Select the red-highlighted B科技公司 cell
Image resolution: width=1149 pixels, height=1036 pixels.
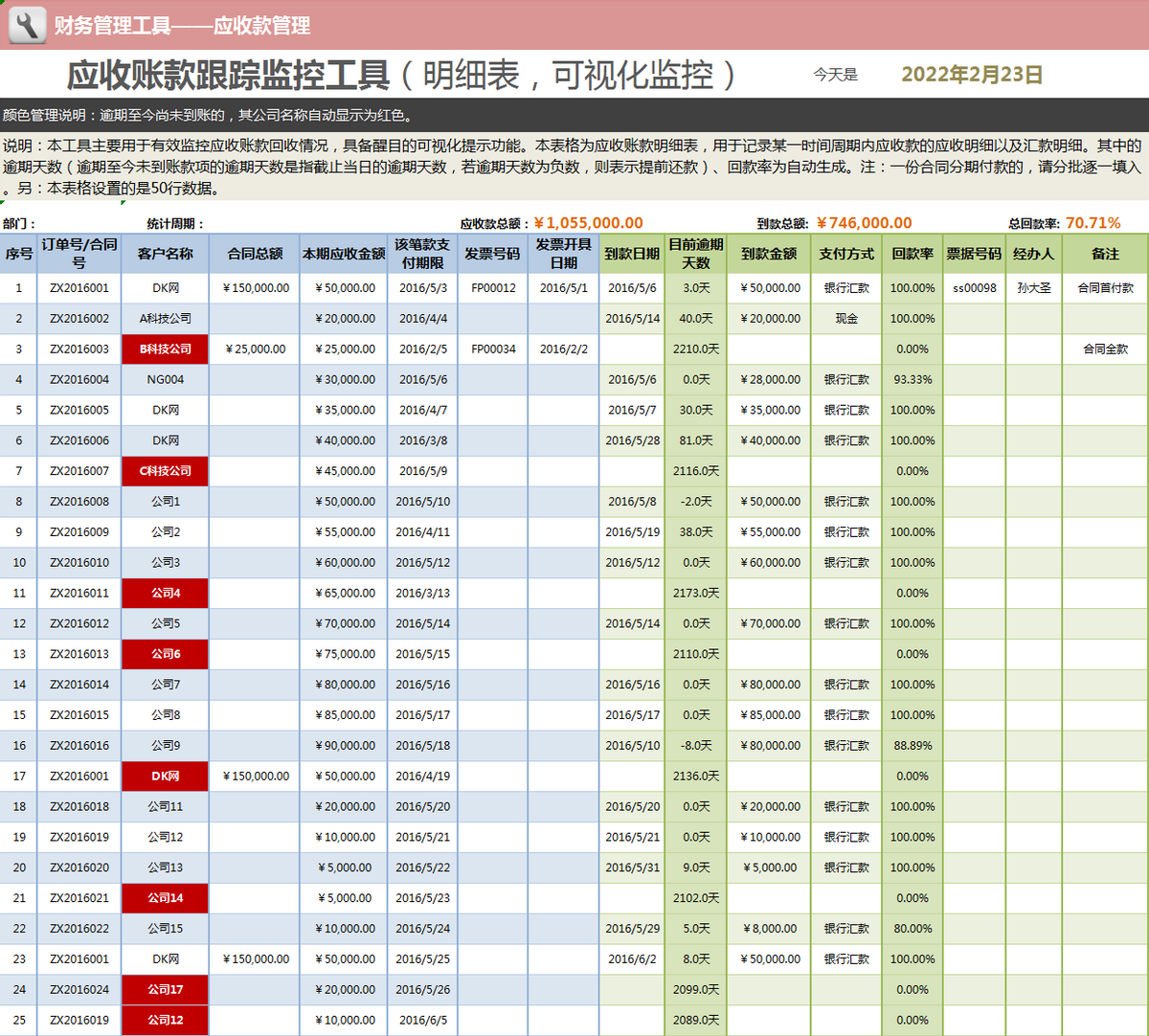pos(165,349)
